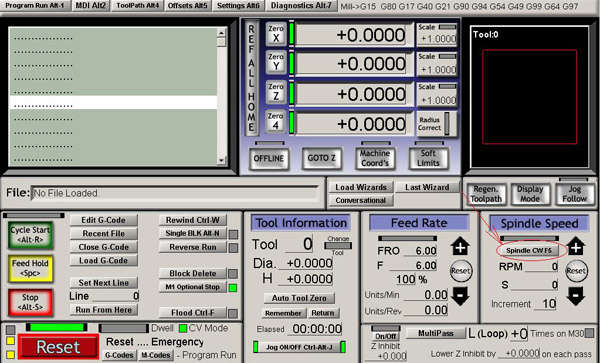Reset the spindle speed override
Image resolution: width=600 pixels, height=363 pixels.
click(x=576, y=271)
